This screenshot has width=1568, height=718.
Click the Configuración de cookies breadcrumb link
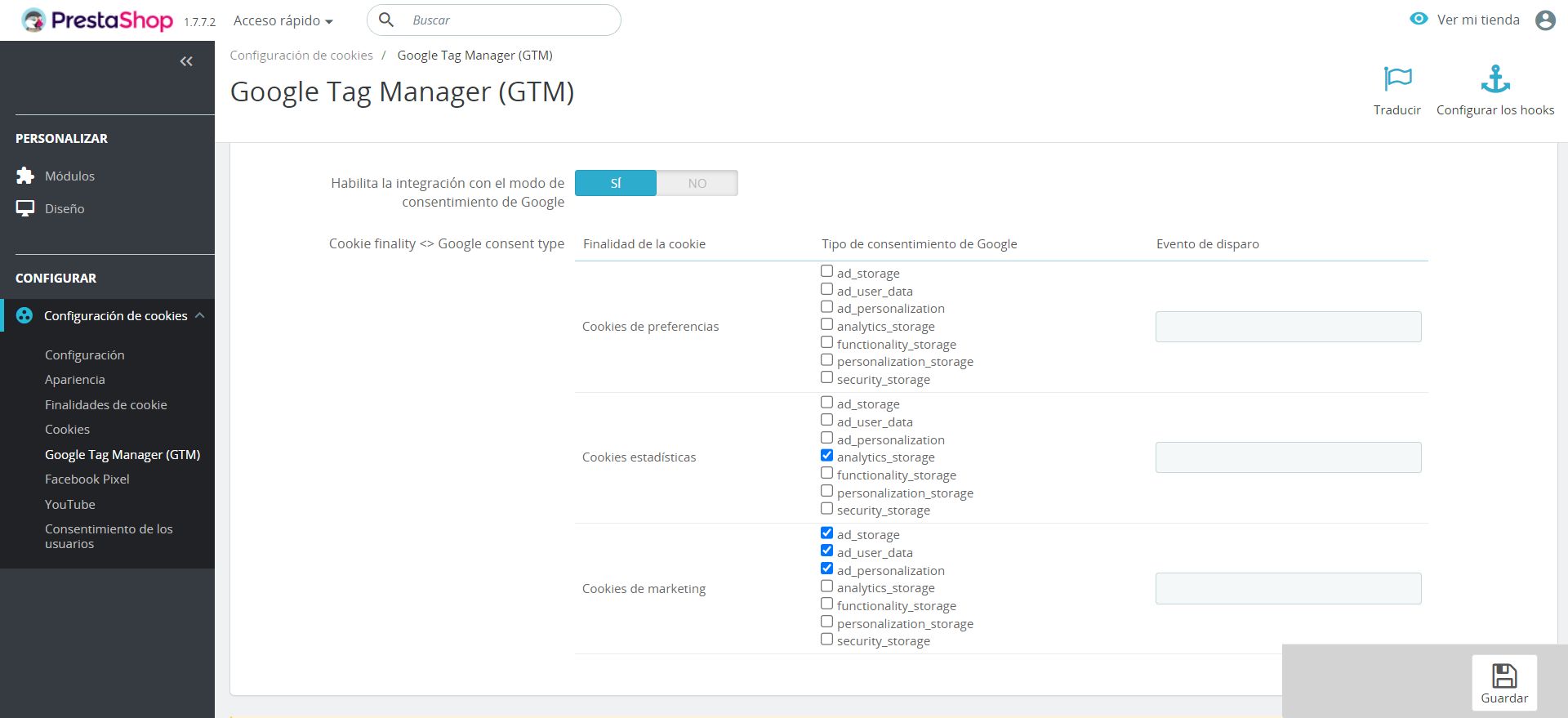click(x=301, y=55)
